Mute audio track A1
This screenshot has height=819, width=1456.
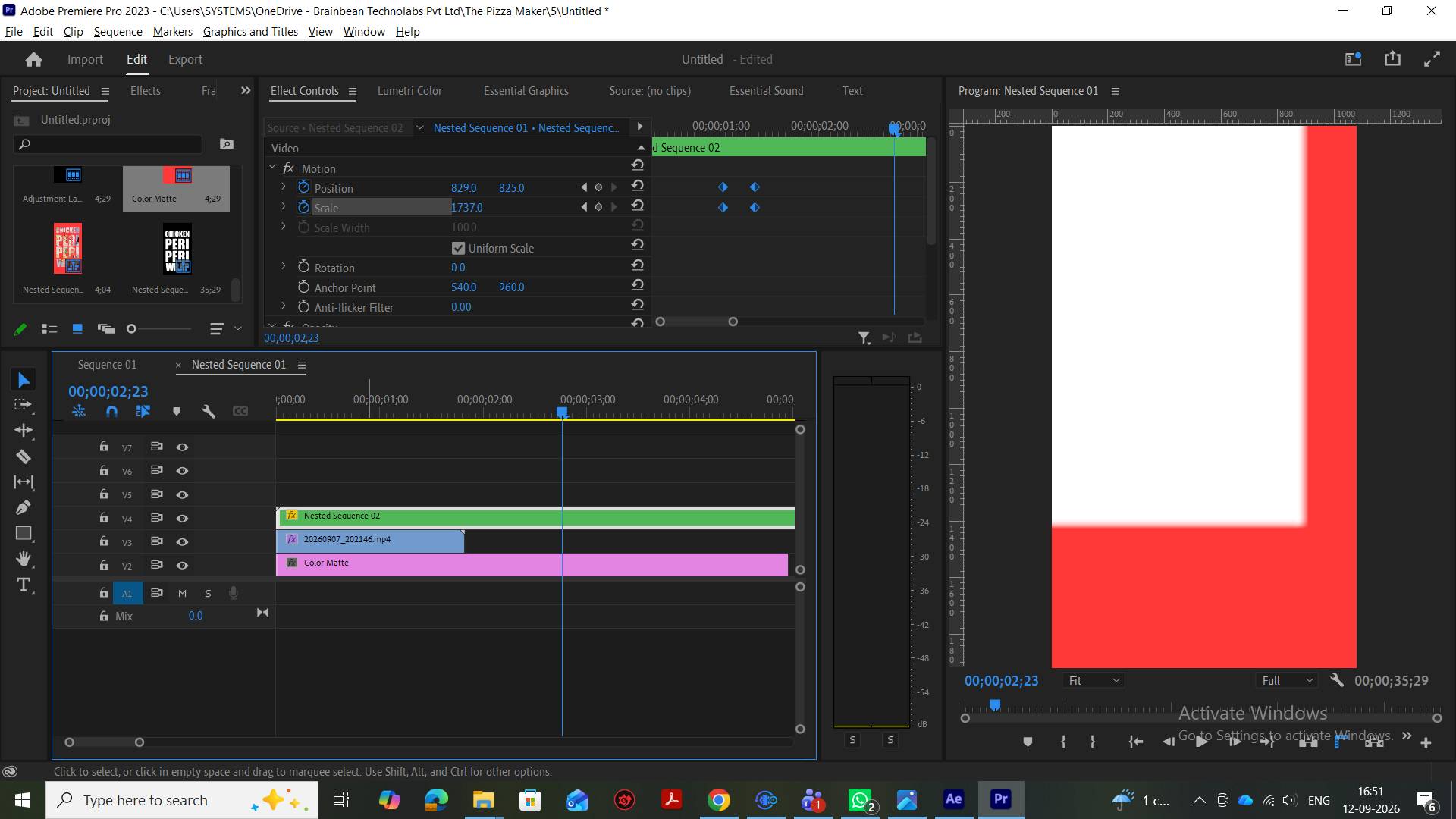[182, 593]
